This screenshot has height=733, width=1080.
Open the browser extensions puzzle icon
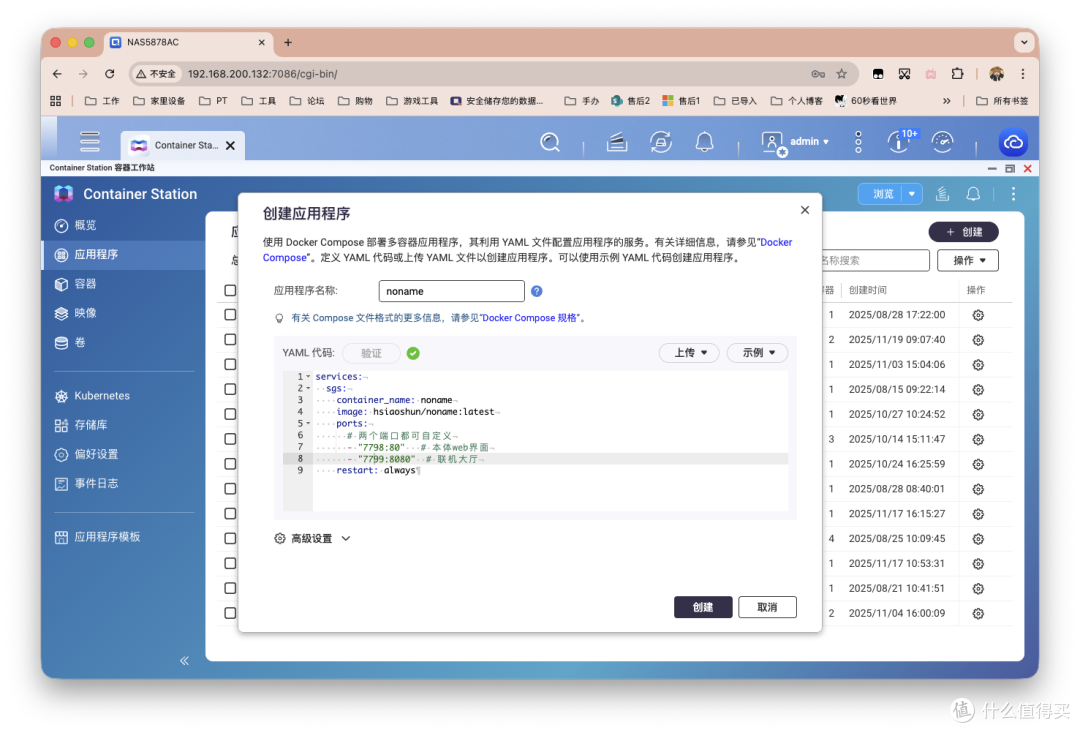957,74
